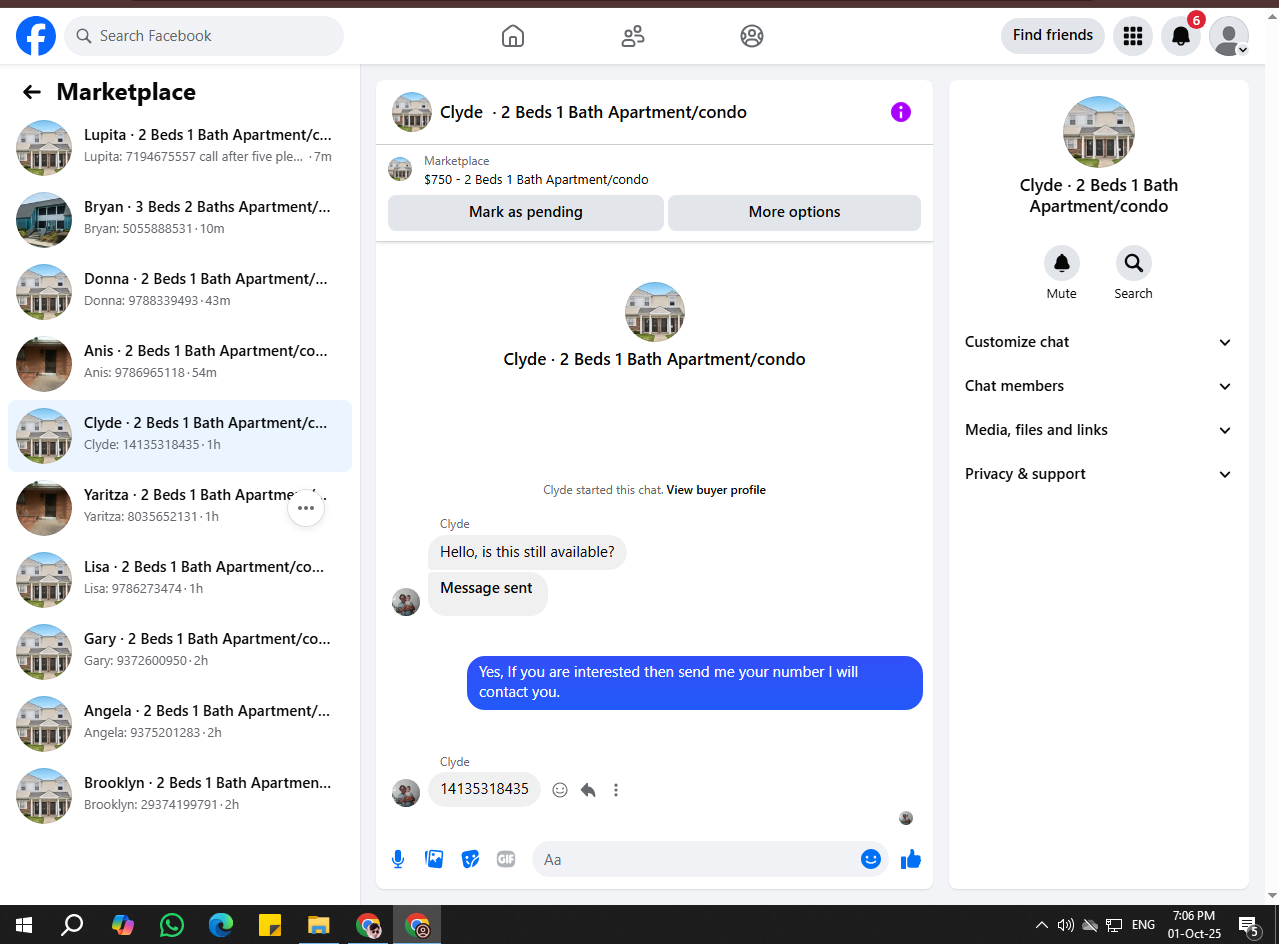Screen dimensions: 1279x944
Task: Open the account profile menu
Action: pos(1228,36)
